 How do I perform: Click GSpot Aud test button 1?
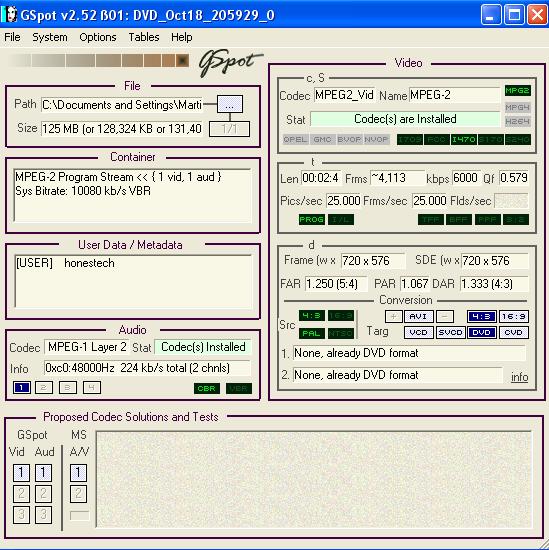[x=43, y=473]
